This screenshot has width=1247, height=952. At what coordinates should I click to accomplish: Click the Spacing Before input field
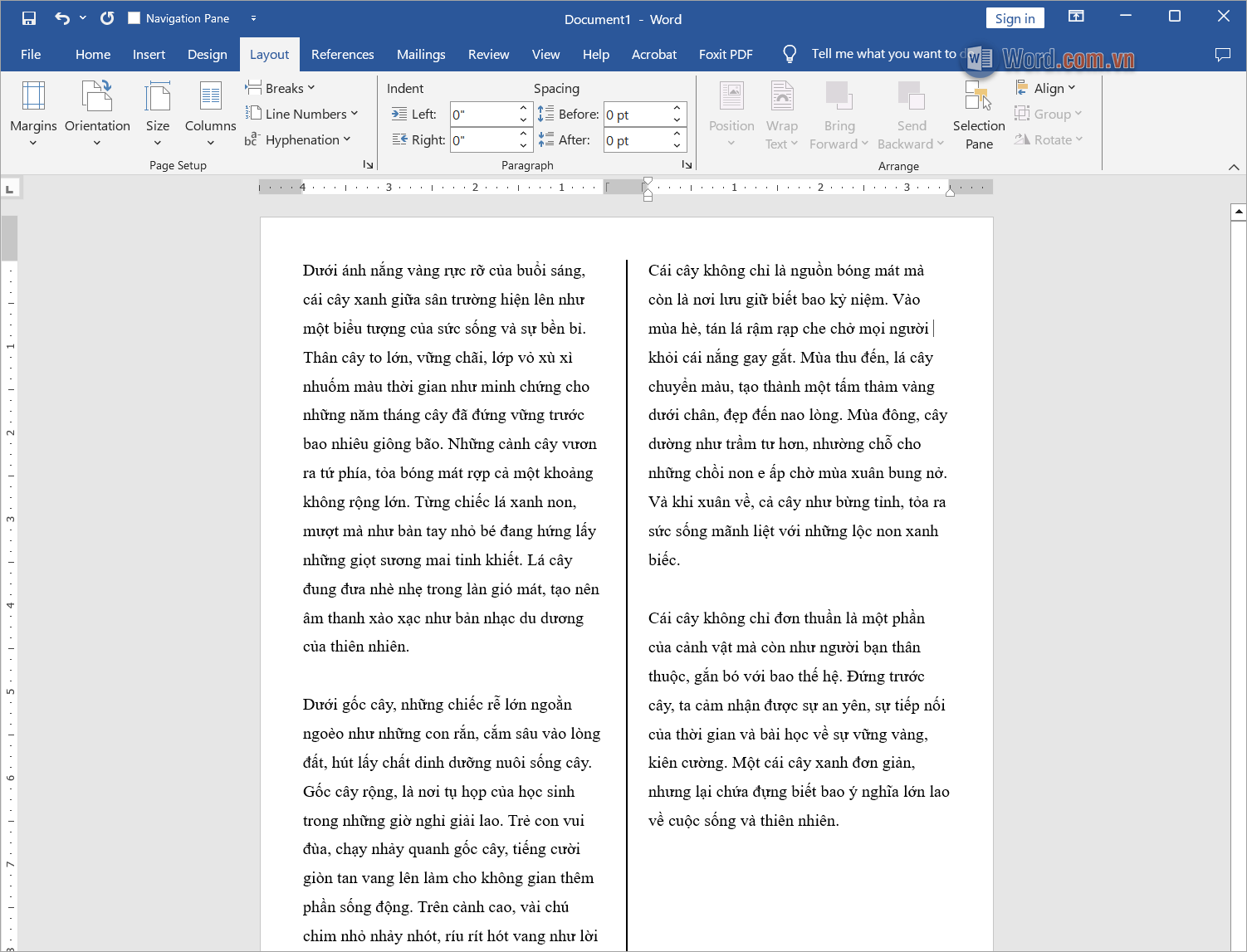pyautogui.click(x=637, y=115)
